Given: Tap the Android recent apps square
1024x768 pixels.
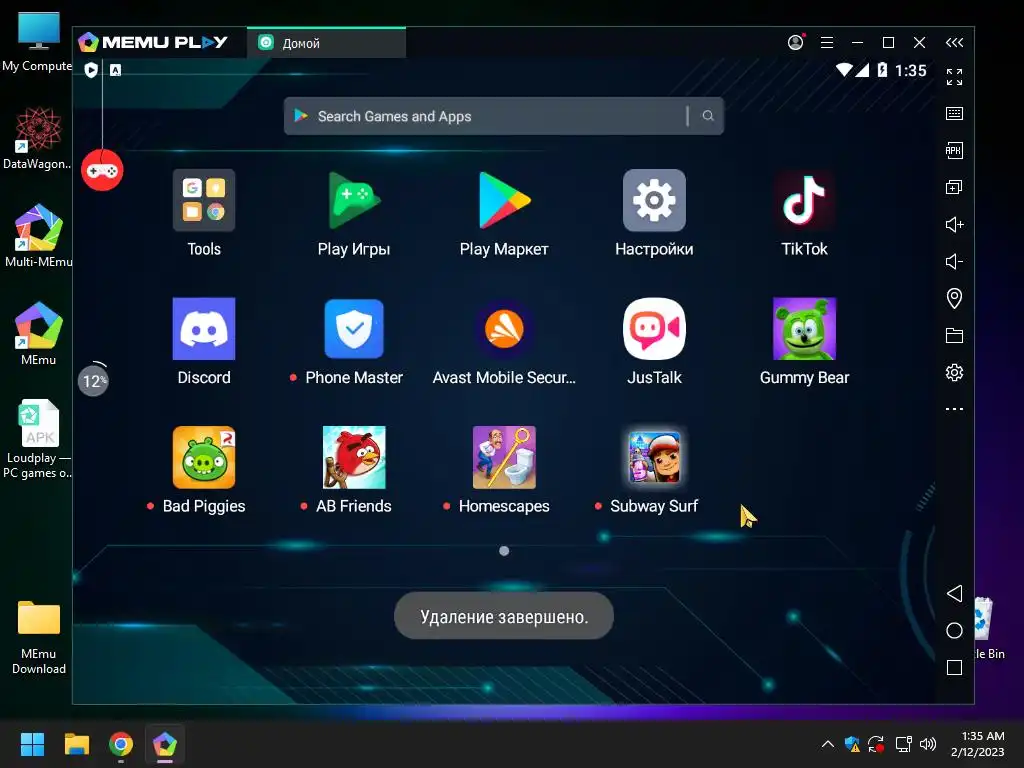Looking at the screenshot, I should 954,667.
